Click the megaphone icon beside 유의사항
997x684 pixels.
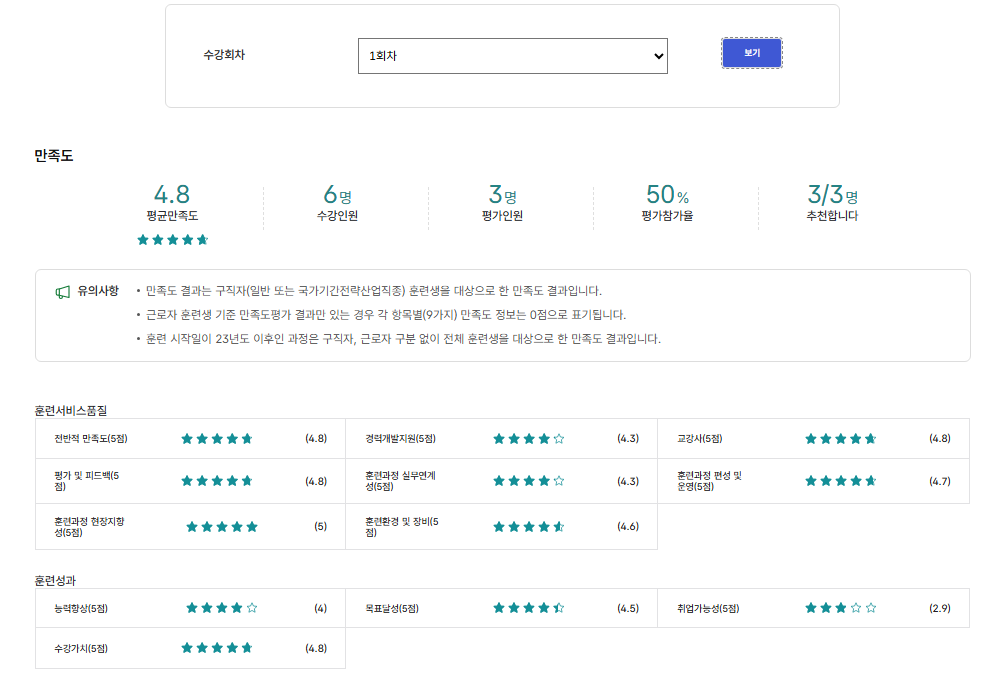63,292
